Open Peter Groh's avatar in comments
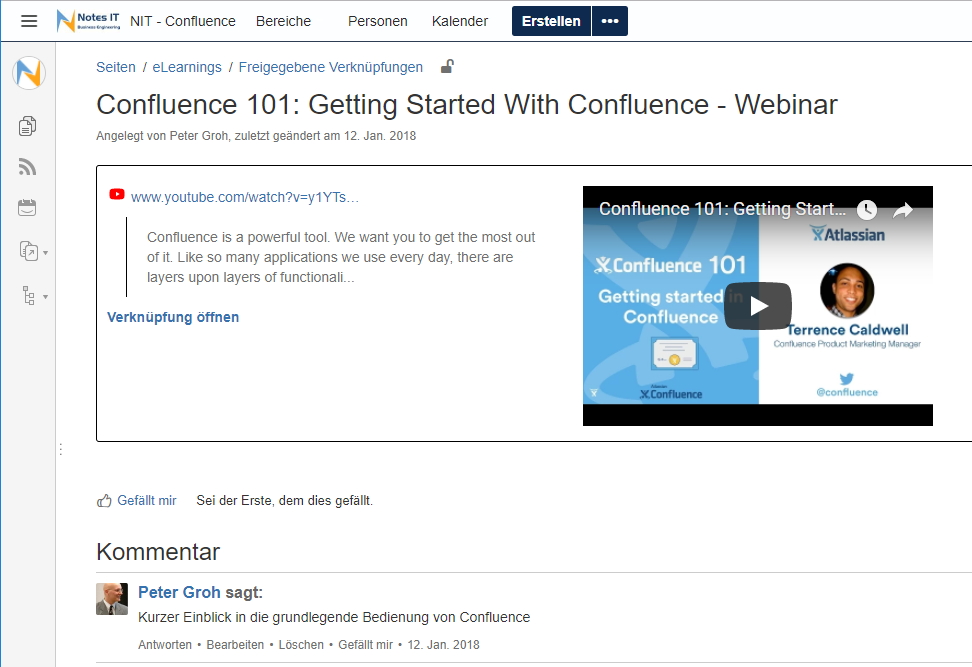This screenshot has height=667, width=972. coord(112,599)
